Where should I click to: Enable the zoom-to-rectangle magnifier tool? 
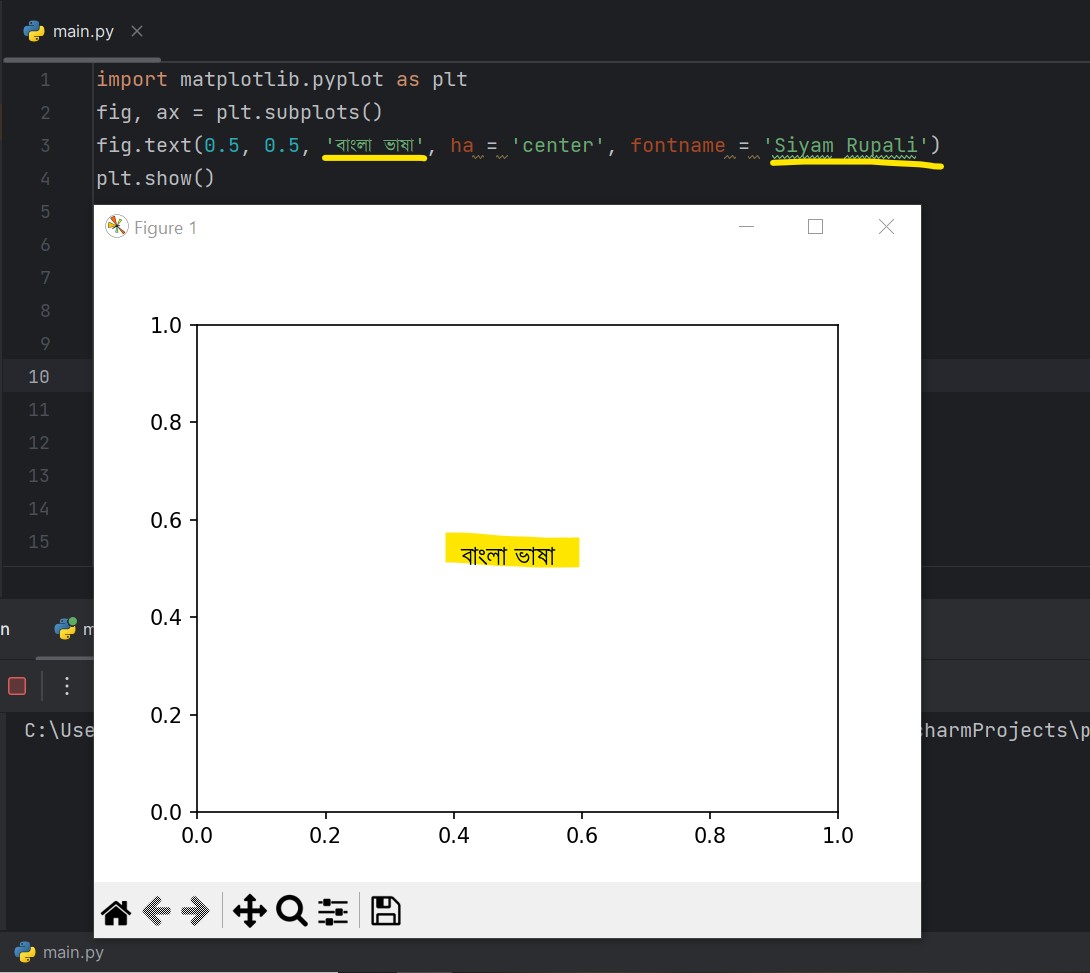coord(291,911)
